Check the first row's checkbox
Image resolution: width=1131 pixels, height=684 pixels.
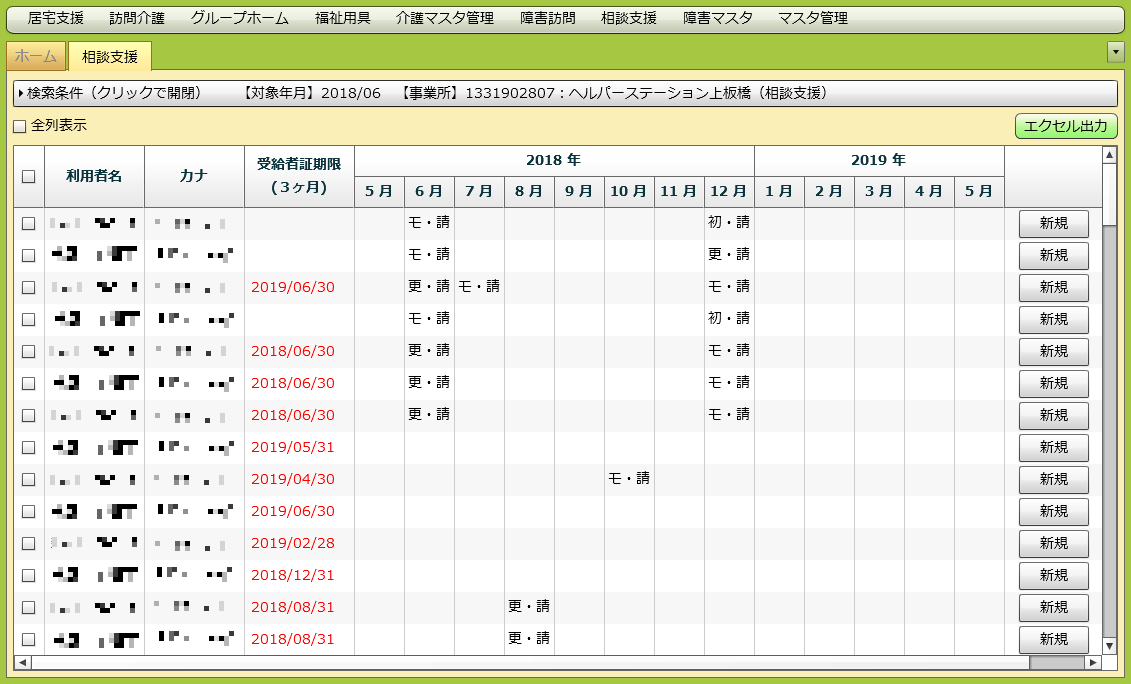click(x=28, y=224)
